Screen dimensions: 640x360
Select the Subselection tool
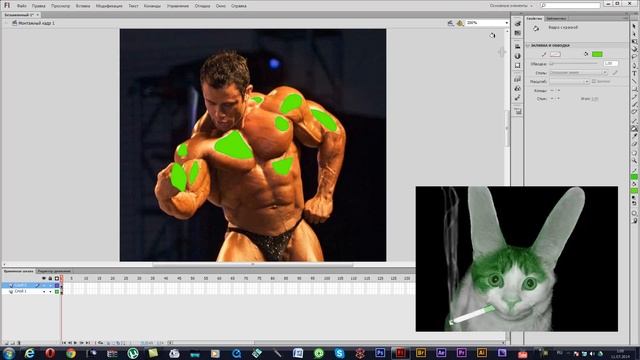635,34
